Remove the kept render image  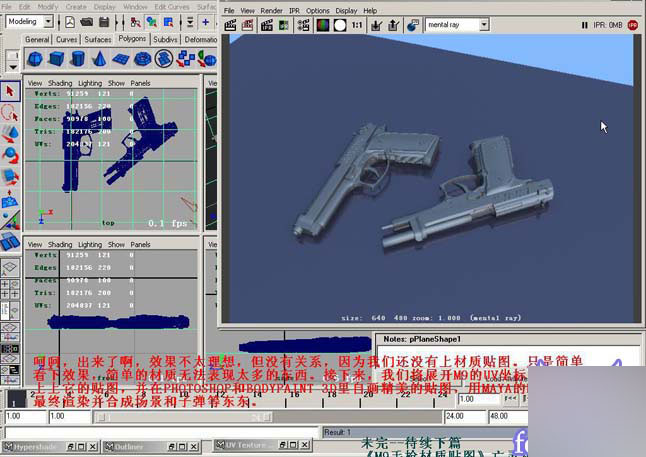(393, 25)
